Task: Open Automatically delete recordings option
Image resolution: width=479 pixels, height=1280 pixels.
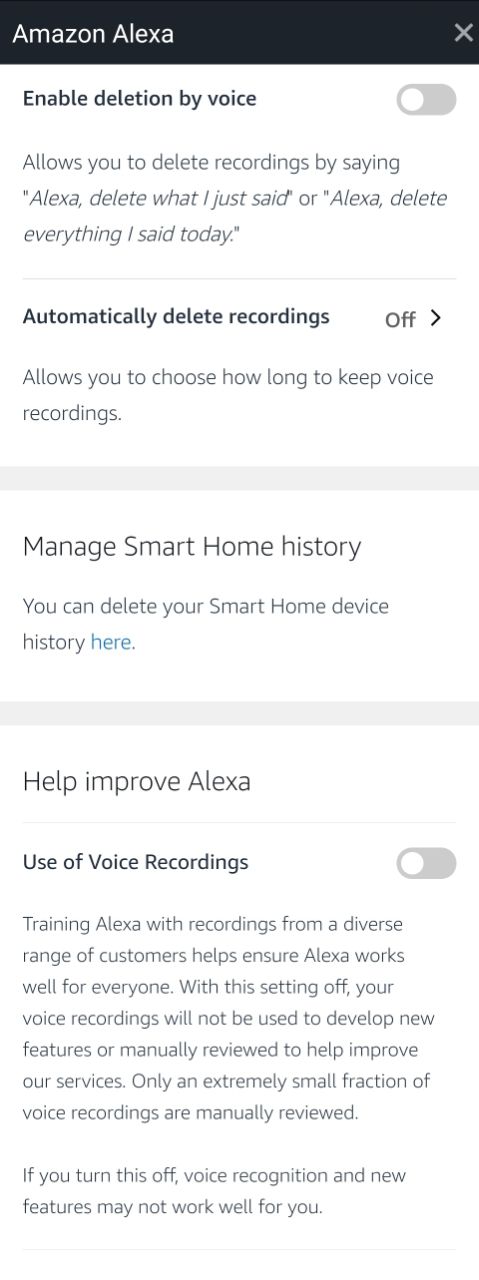Action: click(x=239, y=317)
